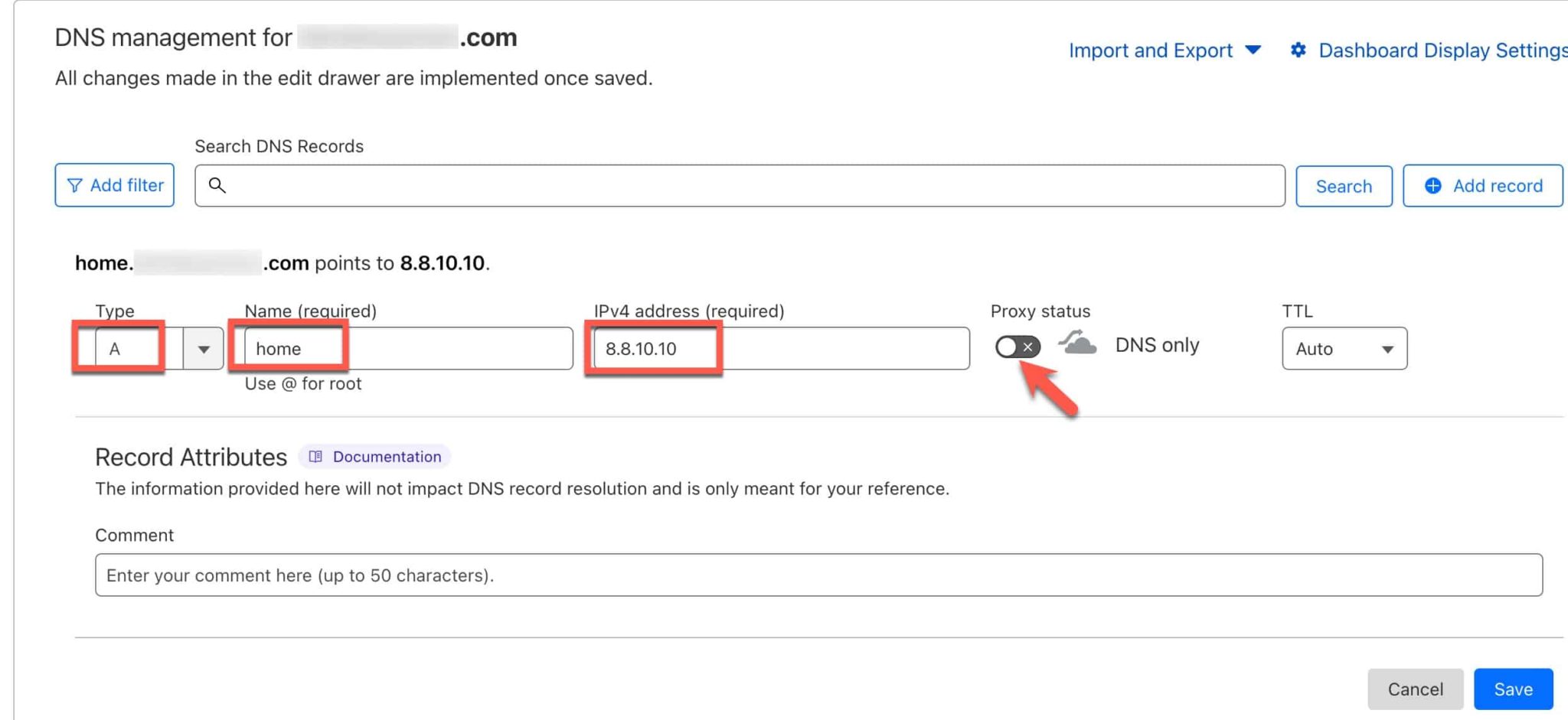Cancel editing the DNS record
The image size is (1568, 720).
coord(1415,689)
